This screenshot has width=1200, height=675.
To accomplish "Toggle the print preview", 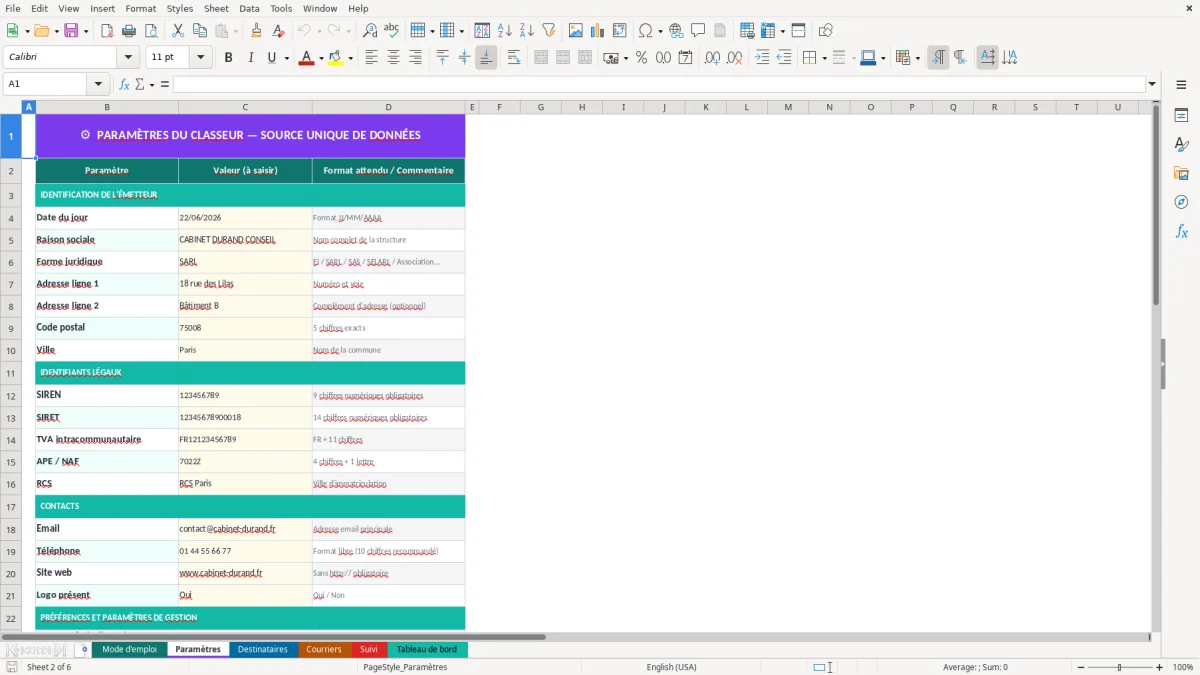I will tap(151, 31).
